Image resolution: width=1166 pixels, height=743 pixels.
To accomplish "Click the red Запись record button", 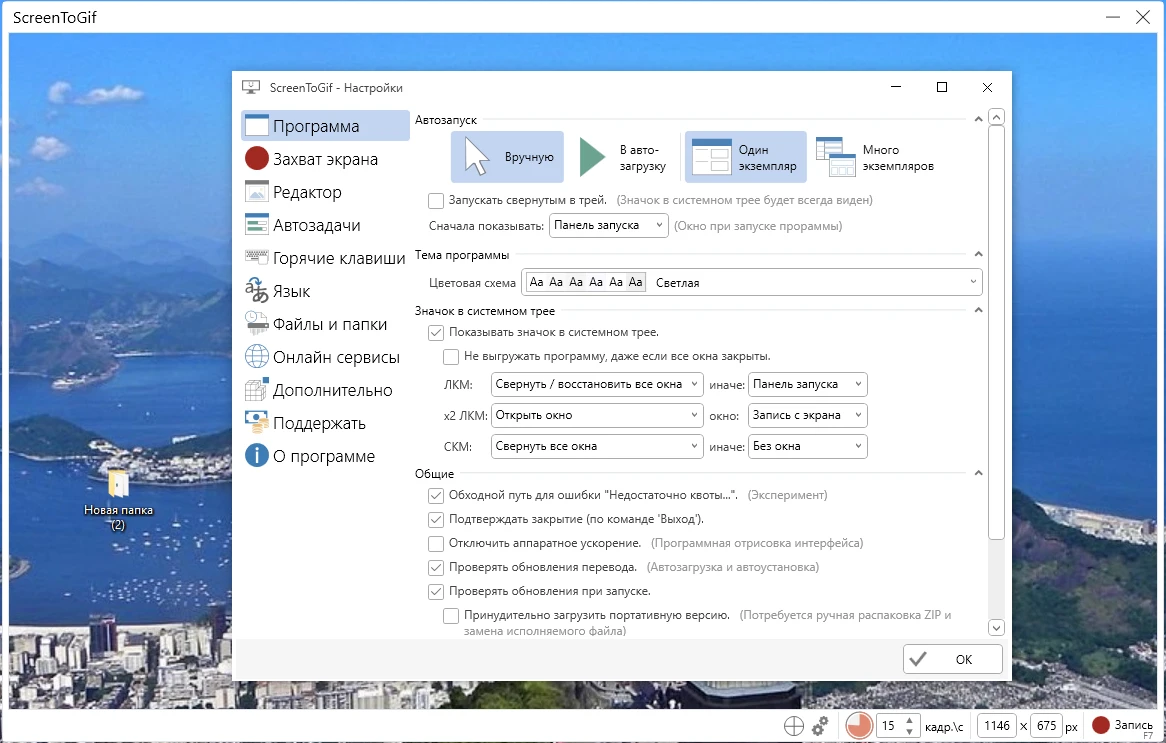I will (1122, 726).
